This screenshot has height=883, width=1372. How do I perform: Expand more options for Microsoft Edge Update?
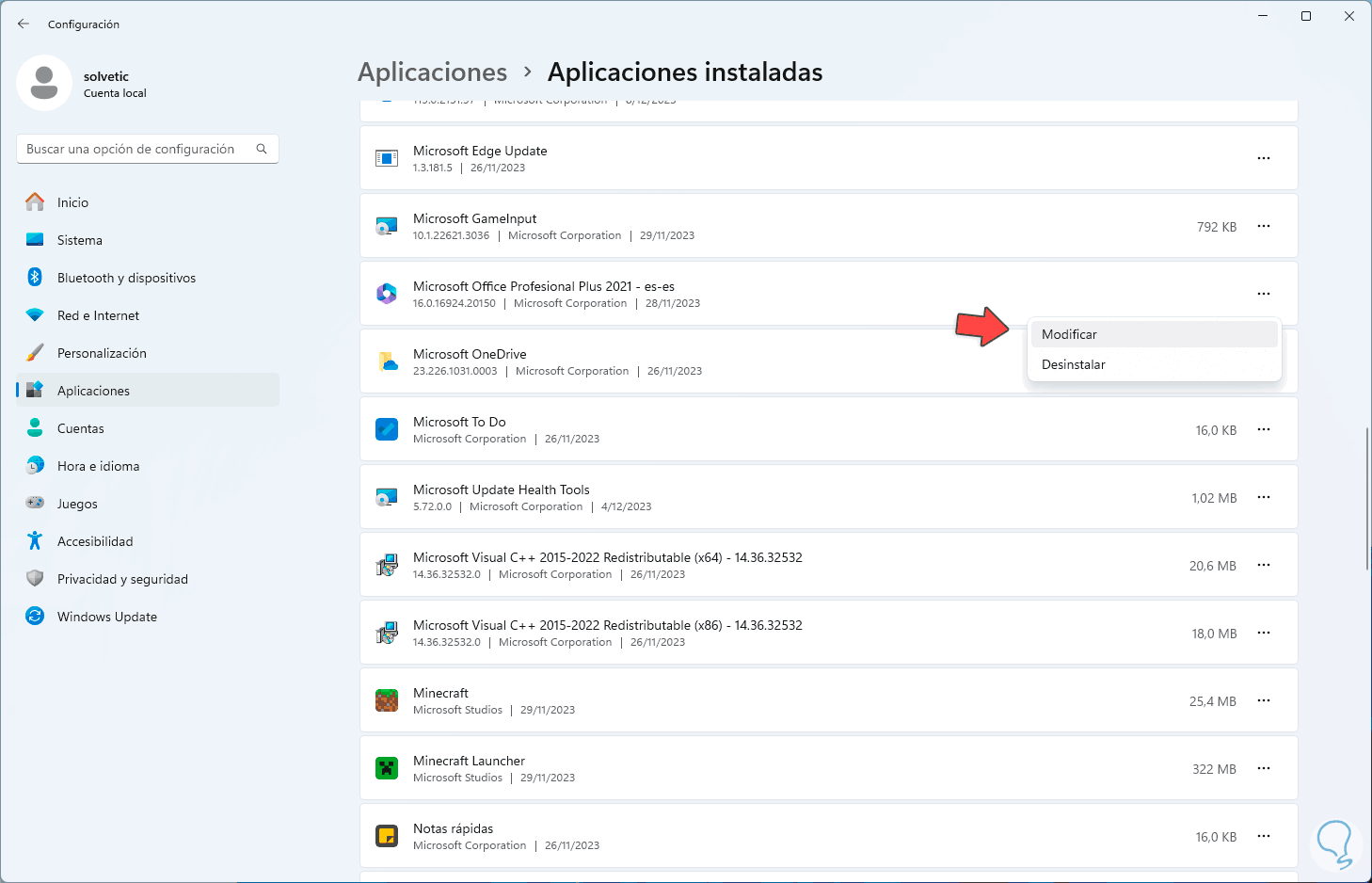tap(1264, 158)
